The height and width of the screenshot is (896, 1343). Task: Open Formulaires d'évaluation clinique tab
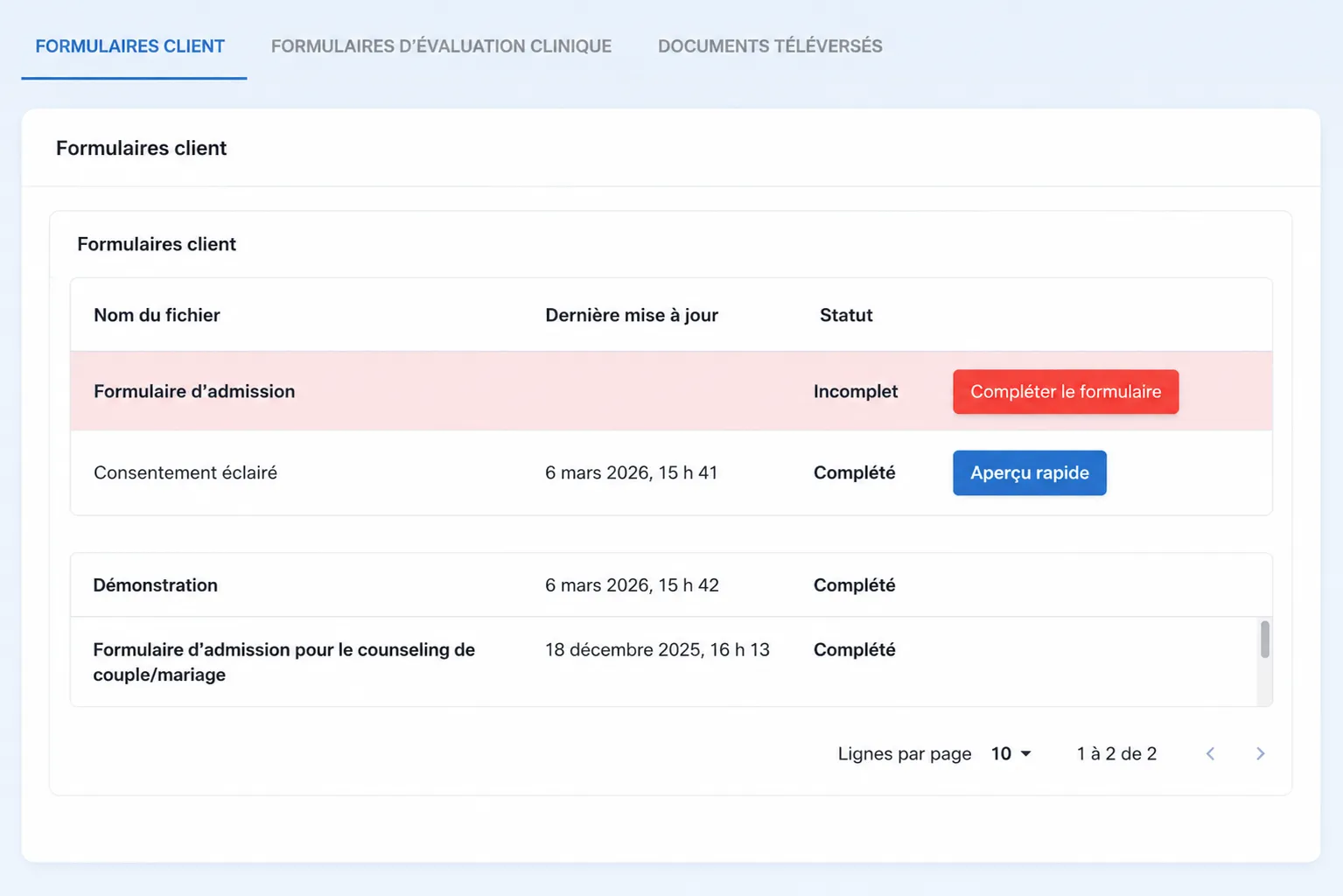441,46
